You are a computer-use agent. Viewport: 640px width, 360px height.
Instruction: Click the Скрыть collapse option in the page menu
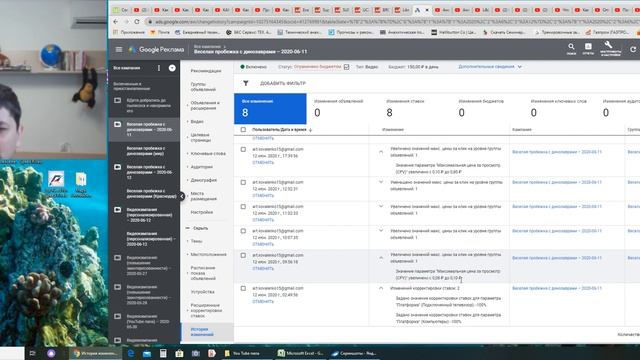200,228
